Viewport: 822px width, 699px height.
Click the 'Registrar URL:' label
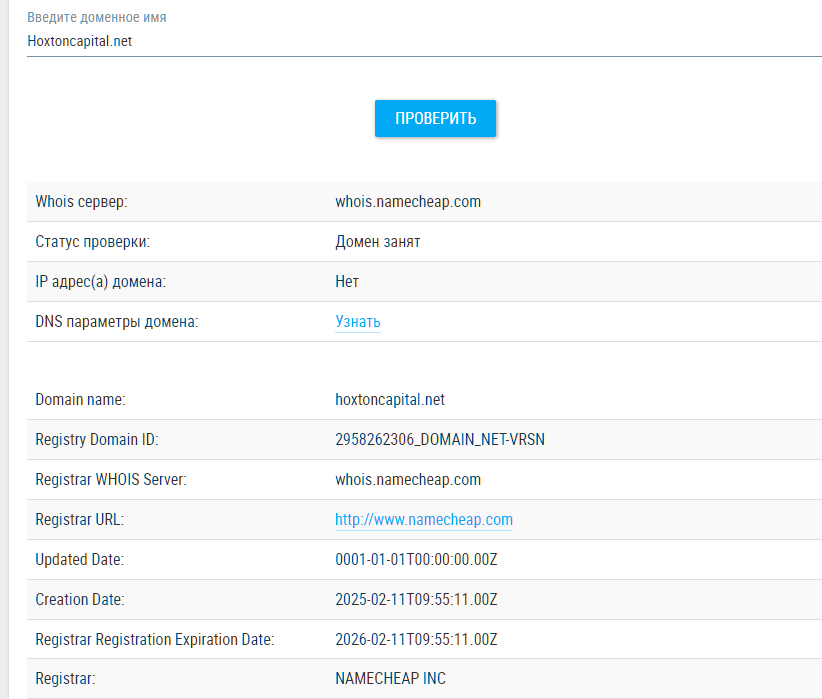point(80,520)
